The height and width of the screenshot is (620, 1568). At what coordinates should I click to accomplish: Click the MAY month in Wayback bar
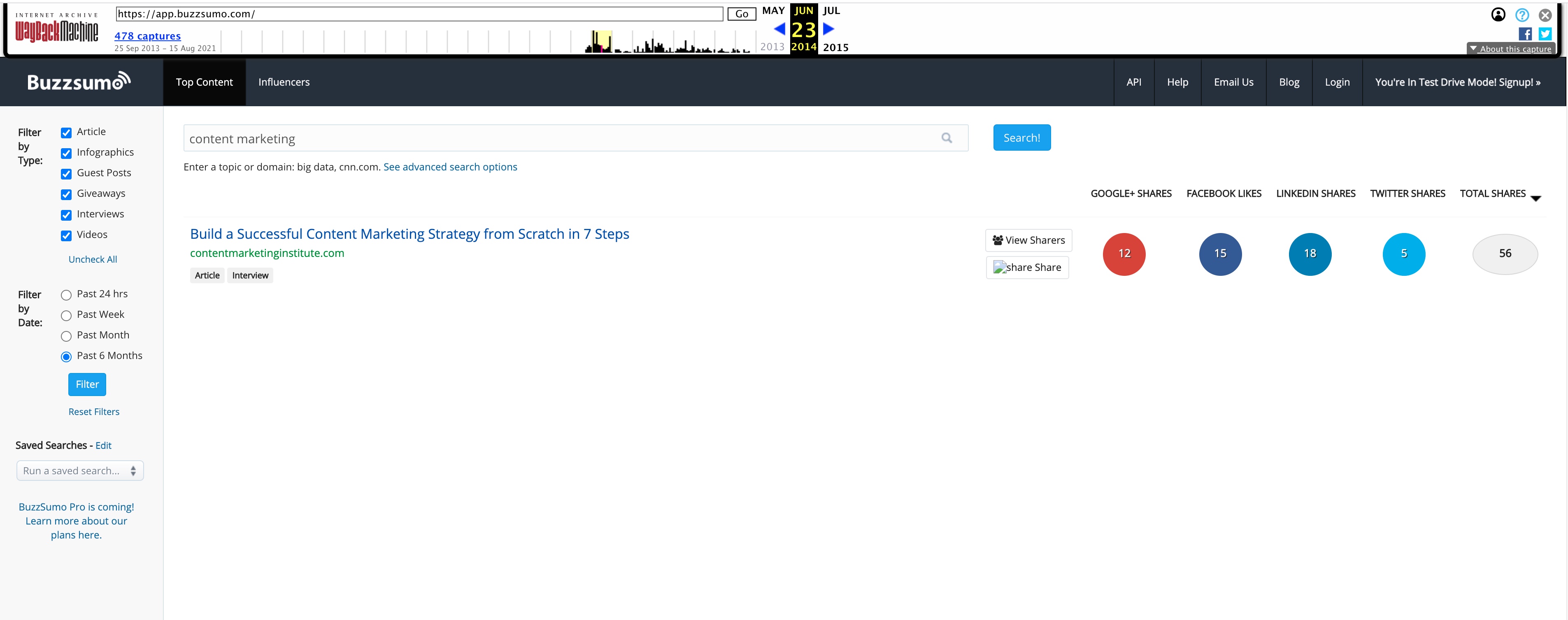coord(773,10)
